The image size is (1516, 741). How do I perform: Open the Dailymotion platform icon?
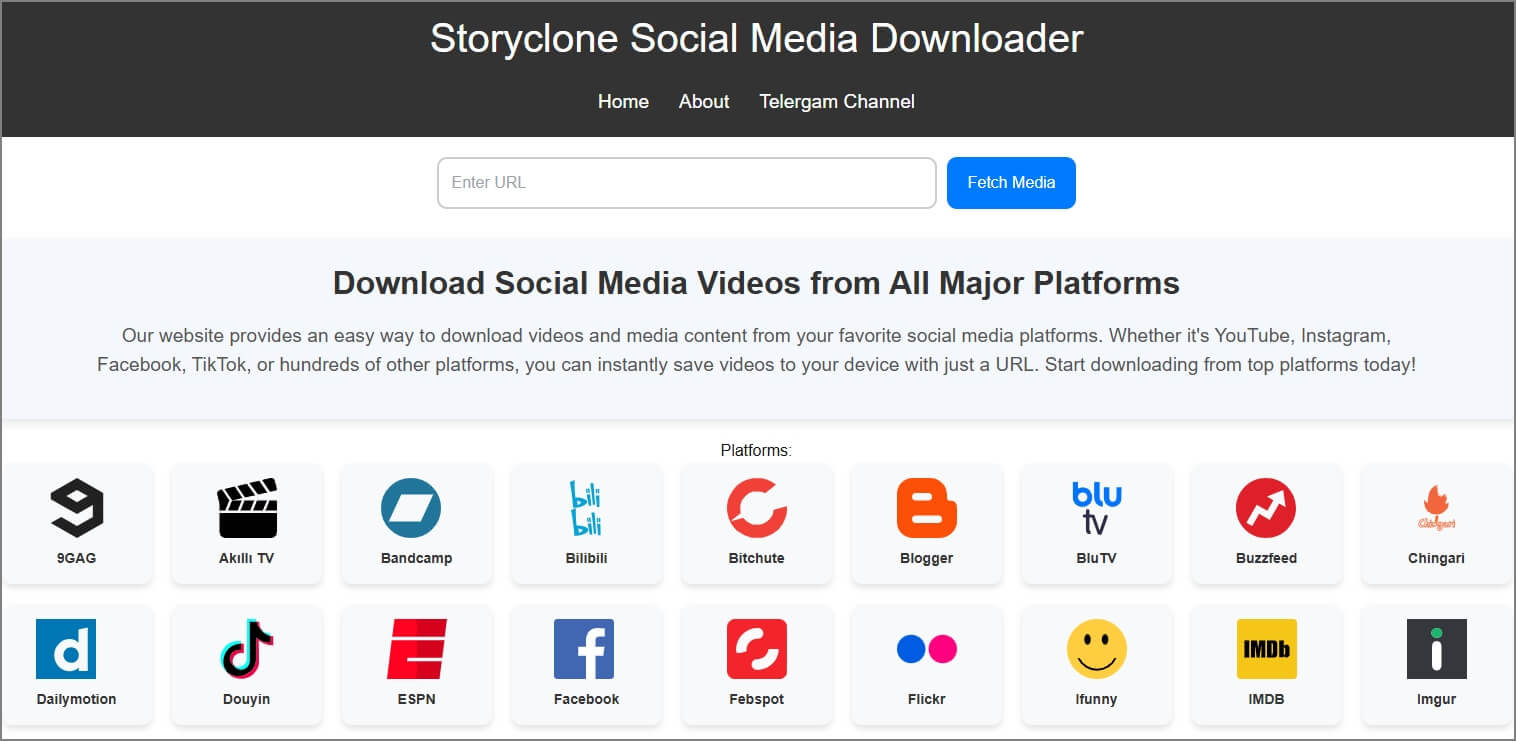click(x=66, y=649)
